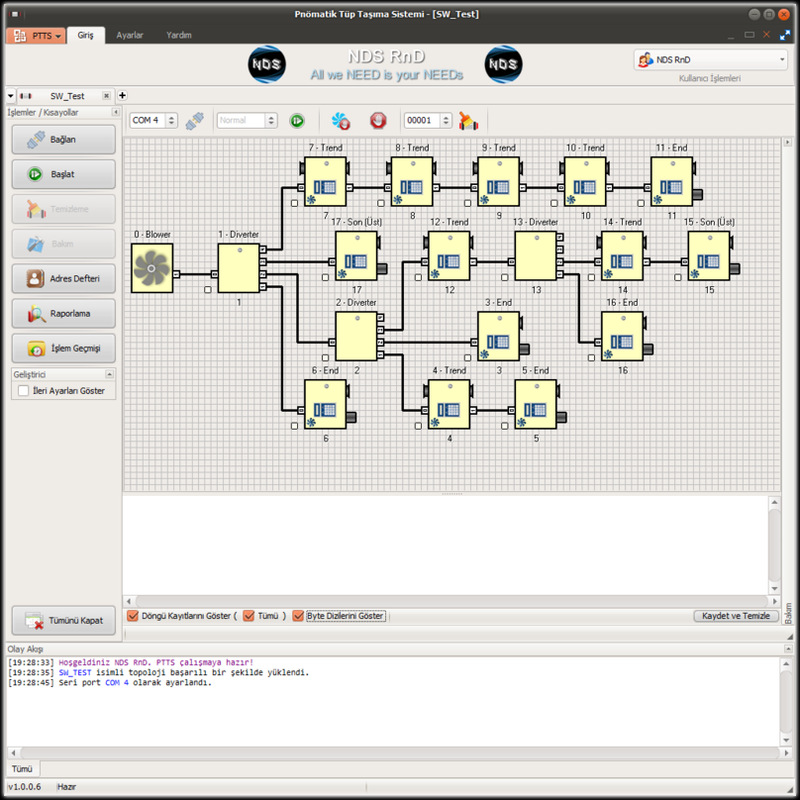Viewport: 800px width, 800px height.
Task: Increase the 00001 counter with its up arrow
Action: pos(446,116)
